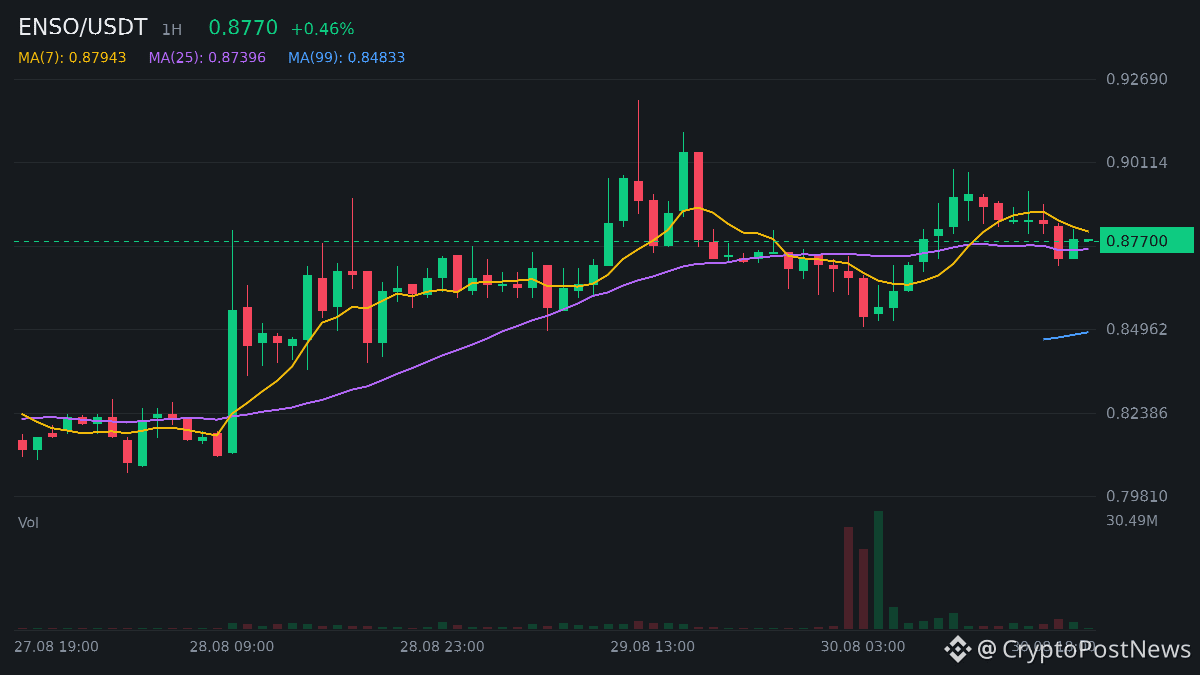
Task: Click the 29.08 13:00 time axis label
Action: pyautogui.click(x=653, y=647)
